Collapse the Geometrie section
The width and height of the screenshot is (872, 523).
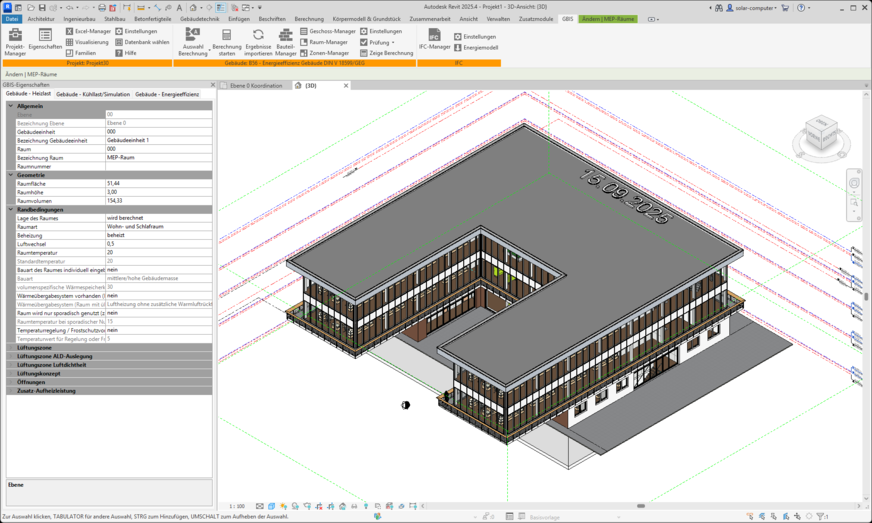pyautogui.click(x=11, y=175)
